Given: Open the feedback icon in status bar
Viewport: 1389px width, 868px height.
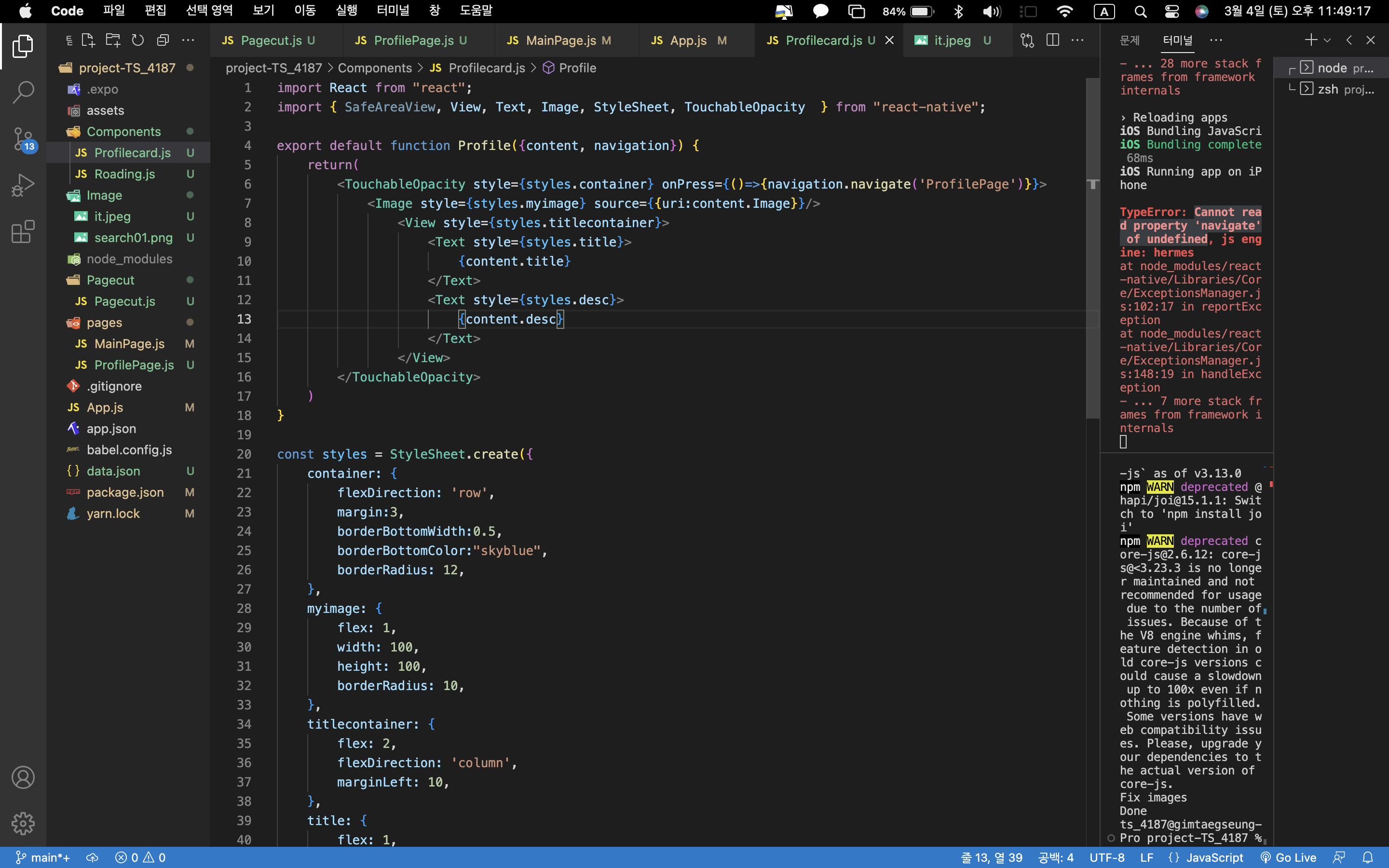Looking at the screenshot, I should [1339, 858].
